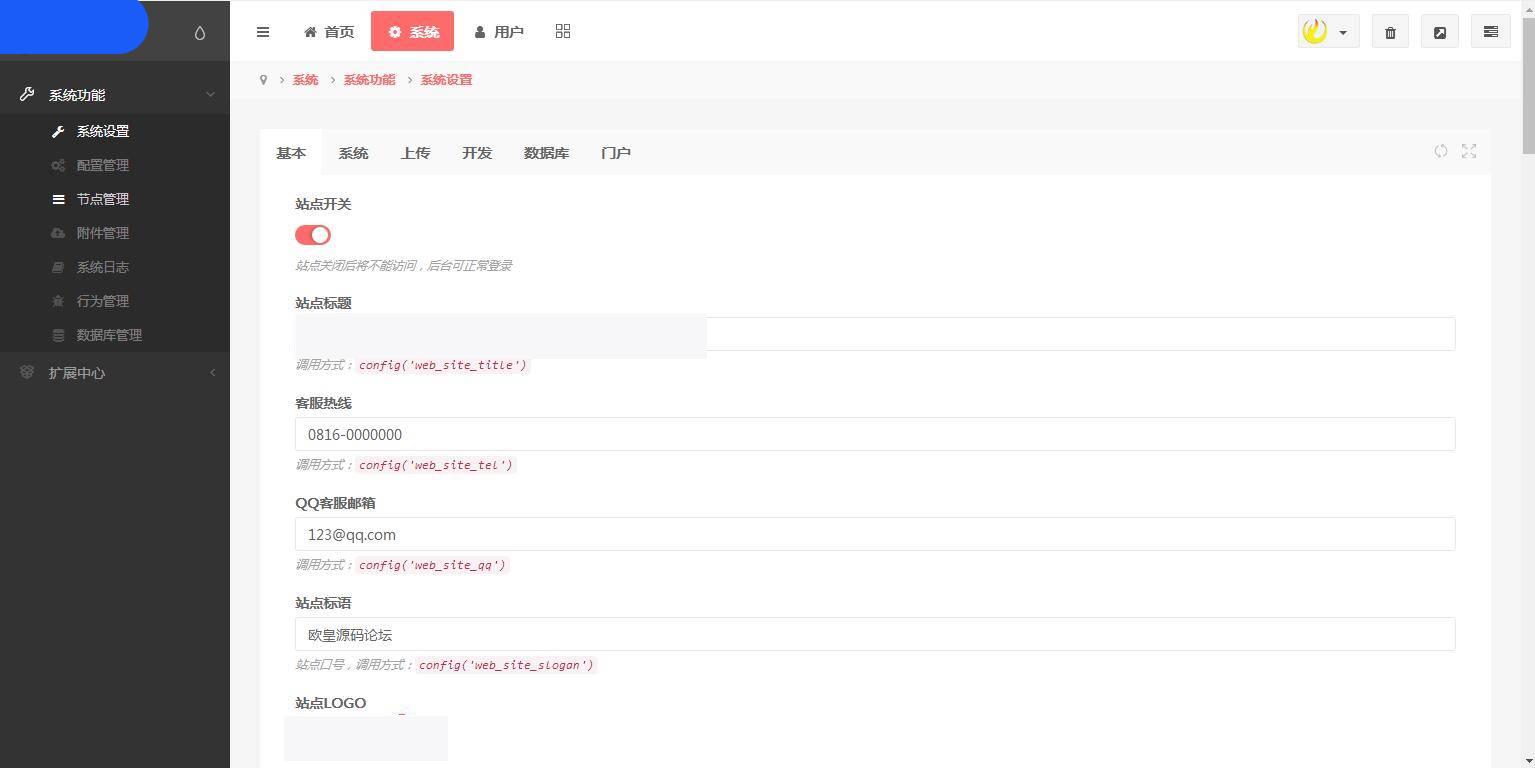Expand the 扩展中心 sidebar section
This screenshot has width=1535, height=768.
pyautogui.click(x=75, y=372)
